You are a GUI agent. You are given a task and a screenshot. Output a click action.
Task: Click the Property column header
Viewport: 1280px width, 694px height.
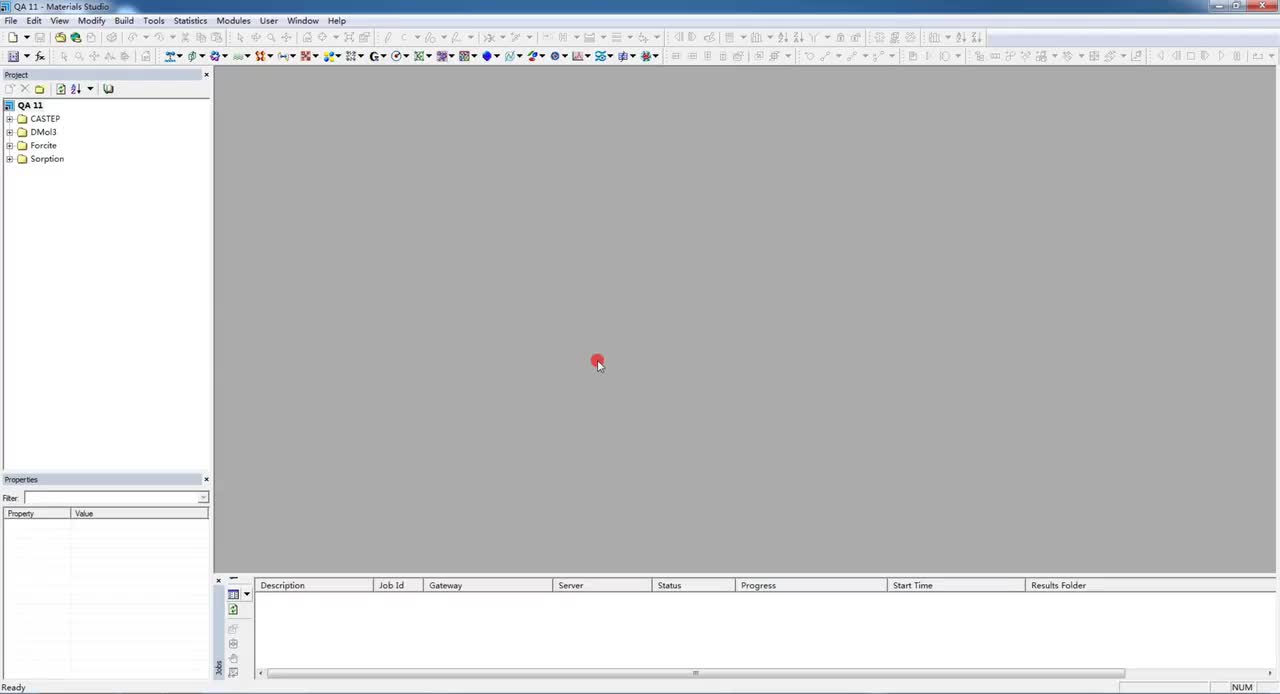pyautogui.click(x=37, y=514)
